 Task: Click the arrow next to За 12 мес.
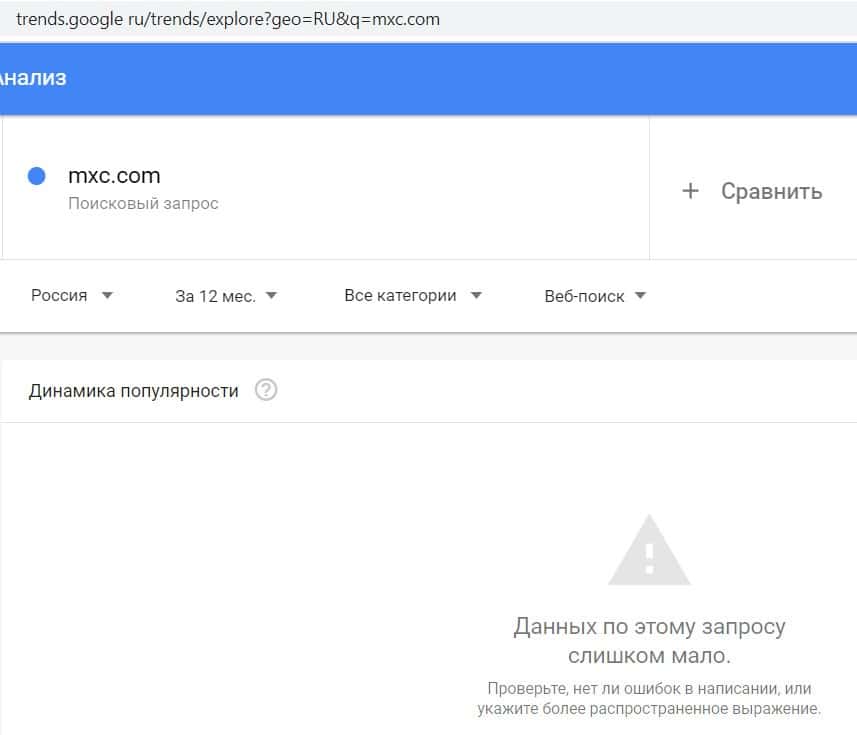(271, 296)
